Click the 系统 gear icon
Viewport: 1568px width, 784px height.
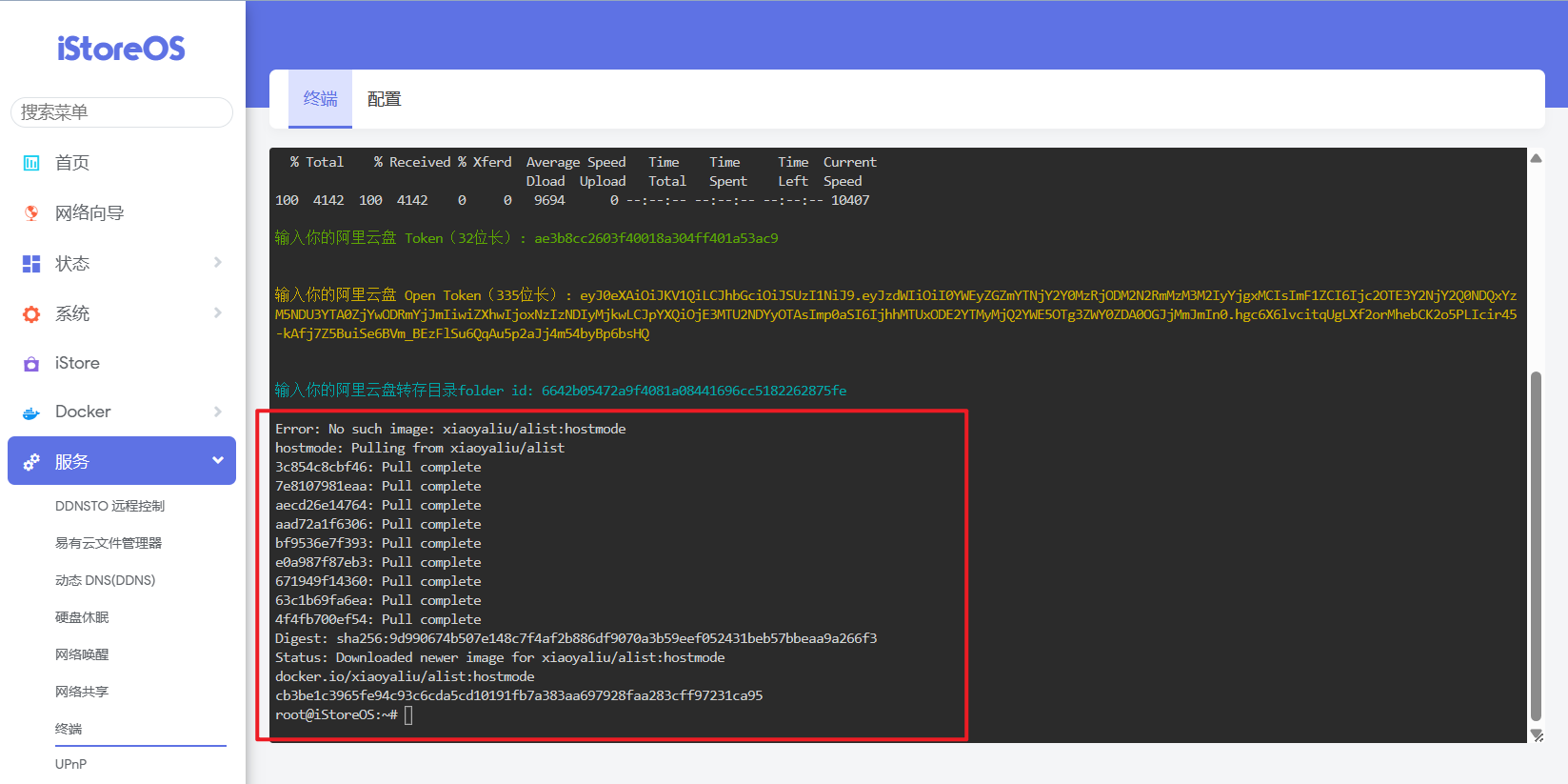coord(31,314)
